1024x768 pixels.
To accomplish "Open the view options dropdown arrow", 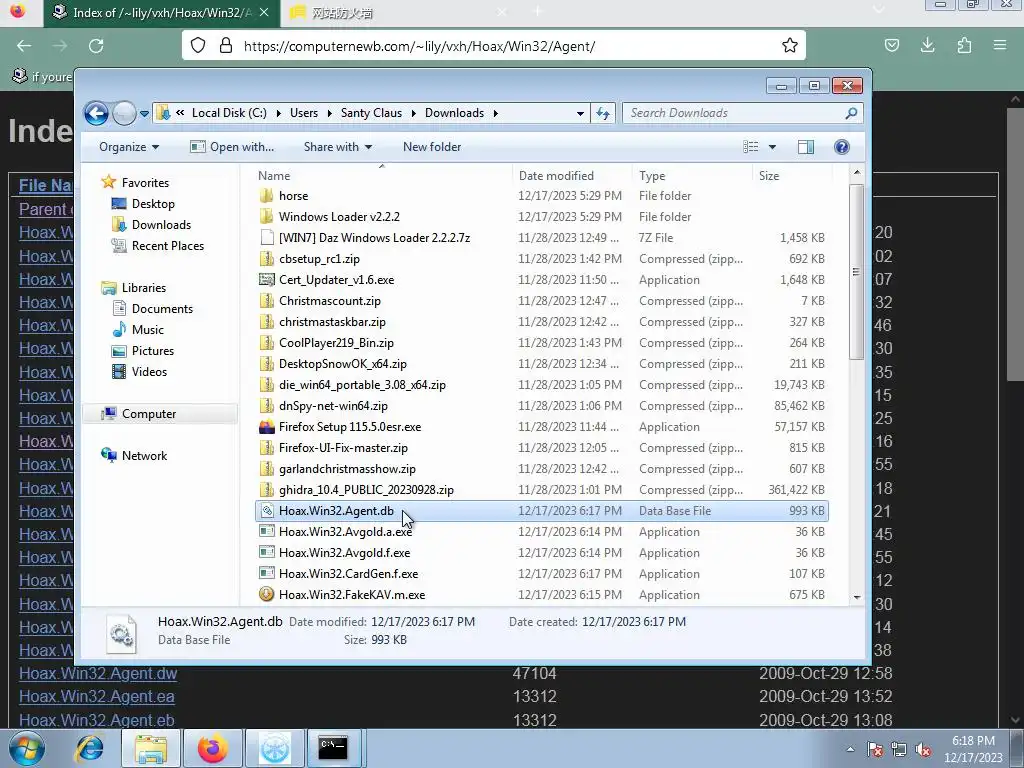I will tap(772, 147).
